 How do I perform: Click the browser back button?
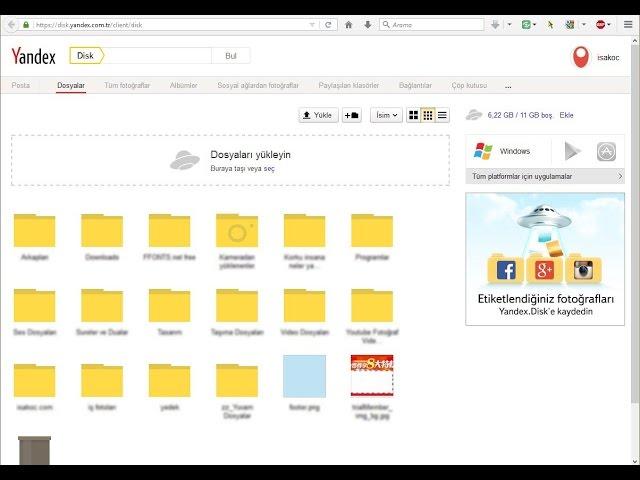click(11, 24)
